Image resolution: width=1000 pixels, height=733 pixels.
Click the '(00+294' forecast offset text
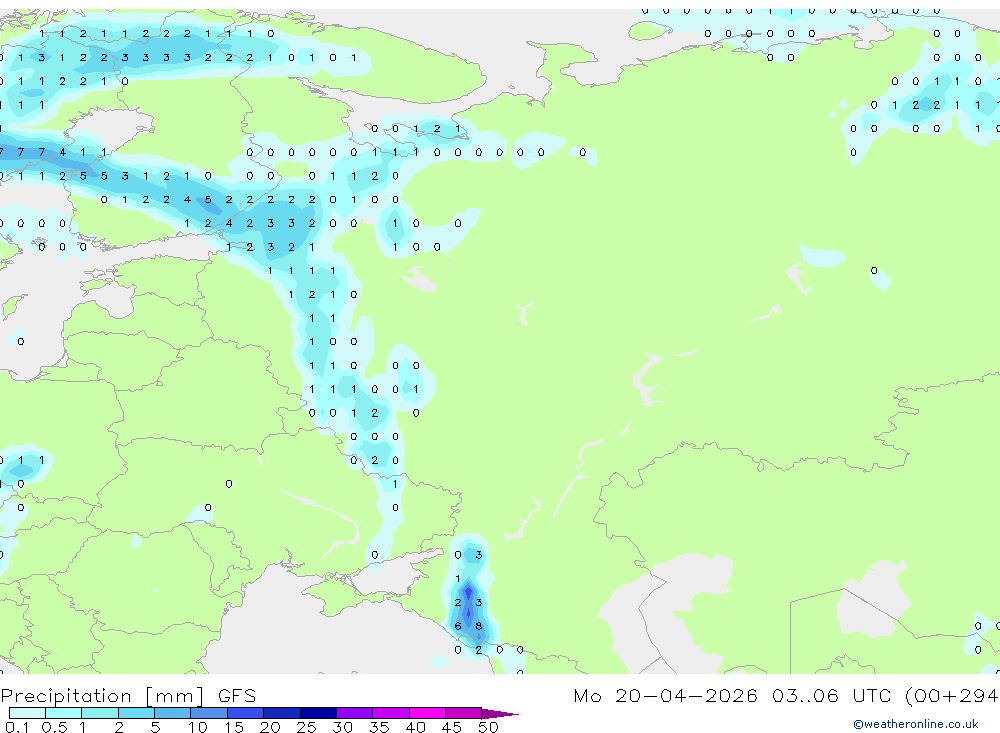[x=952, y=695]
